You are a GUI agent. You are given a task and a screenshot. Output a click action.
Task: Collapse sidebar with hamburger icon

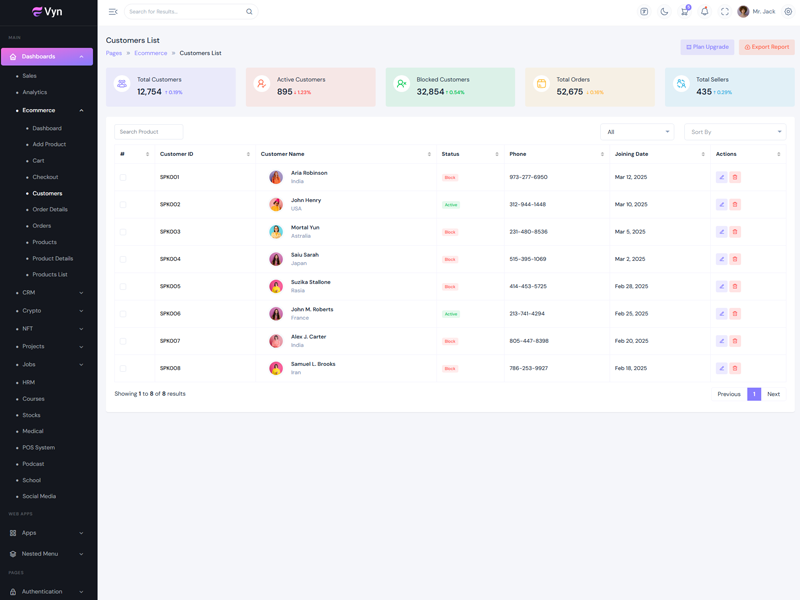pos(113,12)
